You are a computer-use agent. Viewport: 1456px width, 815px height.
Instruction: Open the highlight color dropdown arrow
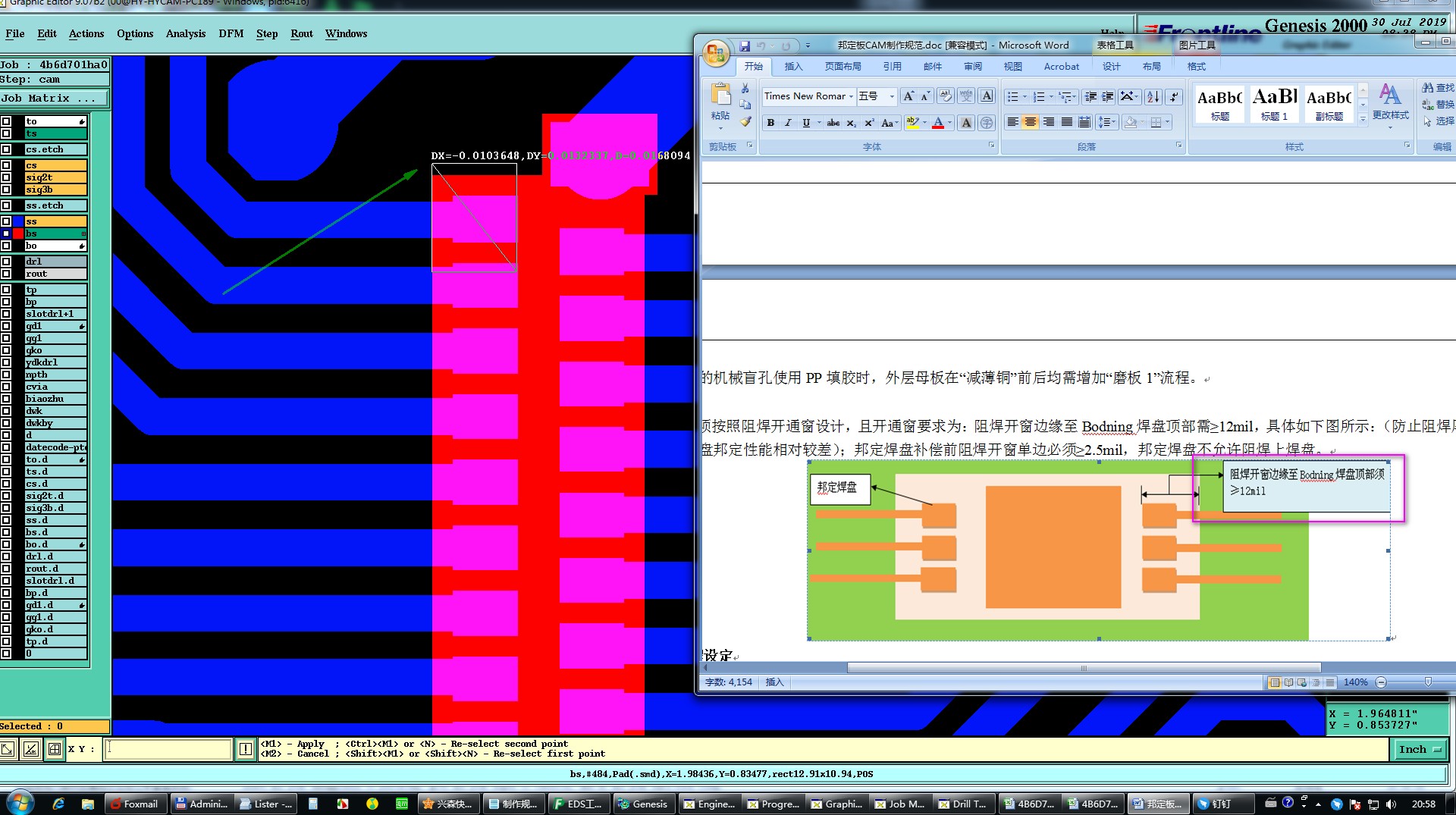tap(924, 123)
